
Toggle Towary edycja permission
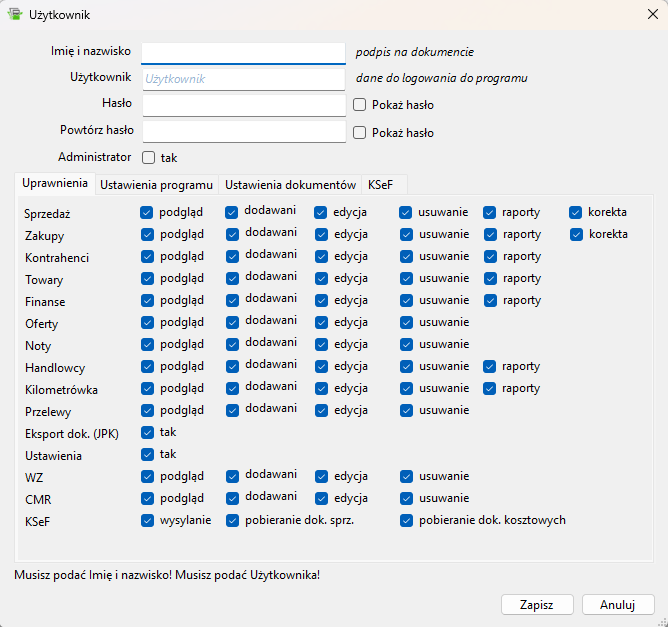(x=322, y=279)
